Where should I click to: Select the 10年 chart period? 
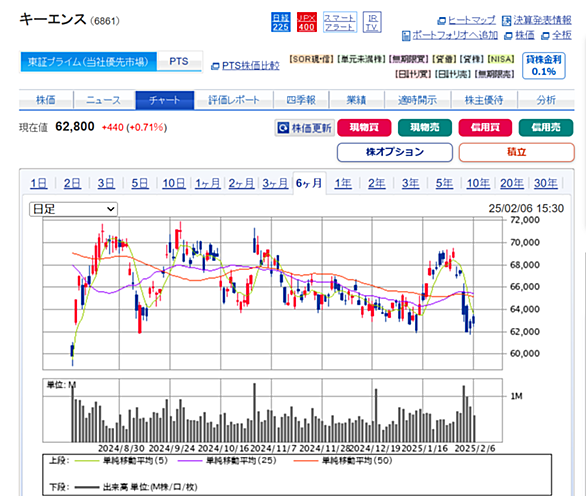click(478, 184)
